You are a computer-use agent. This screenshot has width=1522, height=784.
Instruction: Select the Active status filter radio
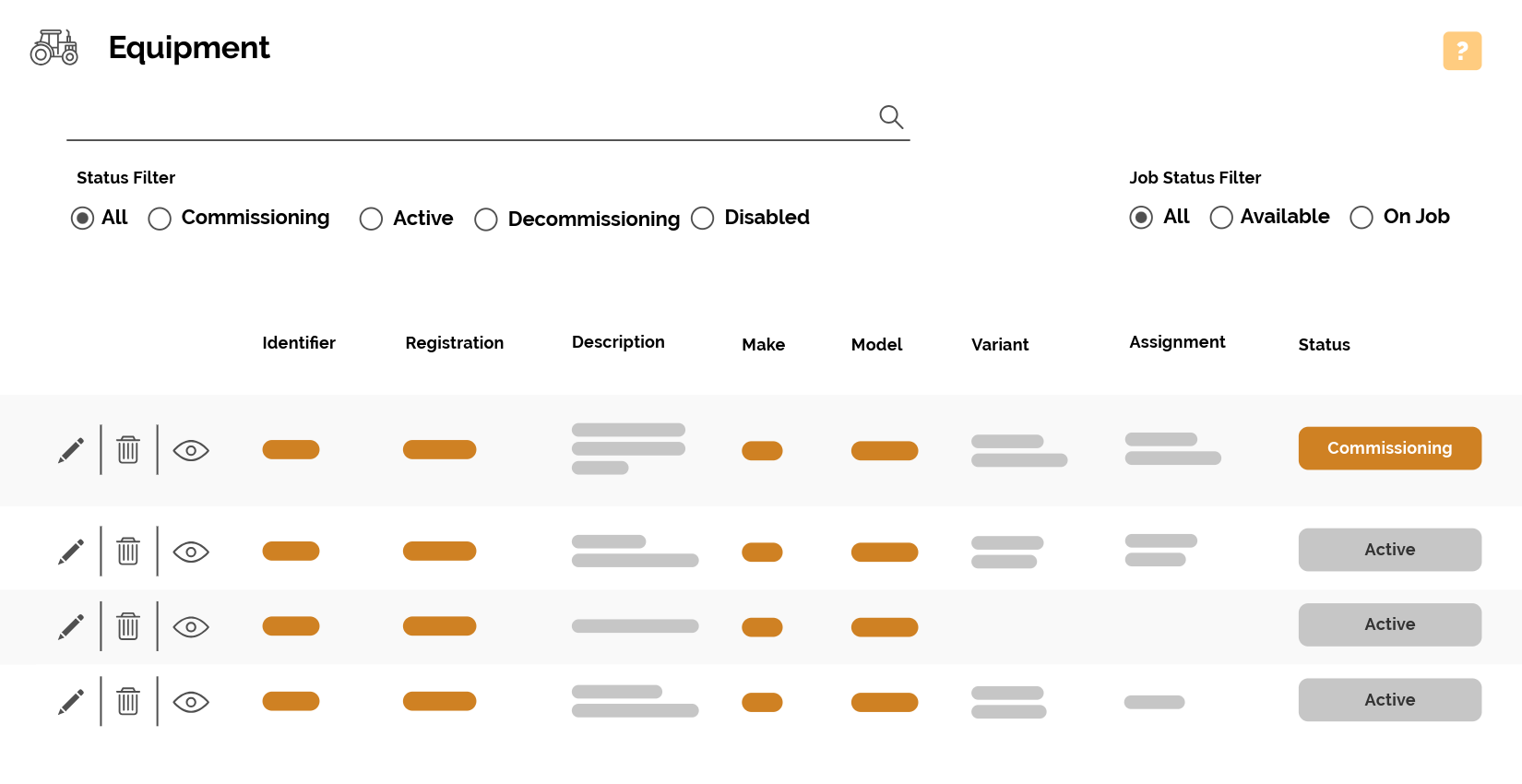(371, 219)
